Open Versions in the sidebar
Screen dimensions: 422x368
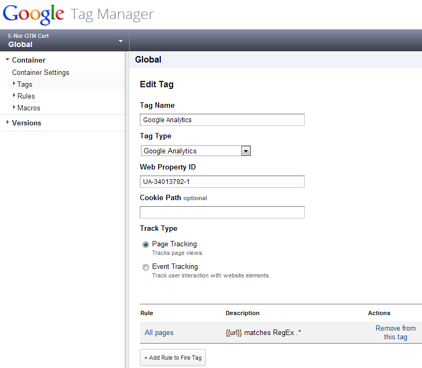tap(26, 123)
